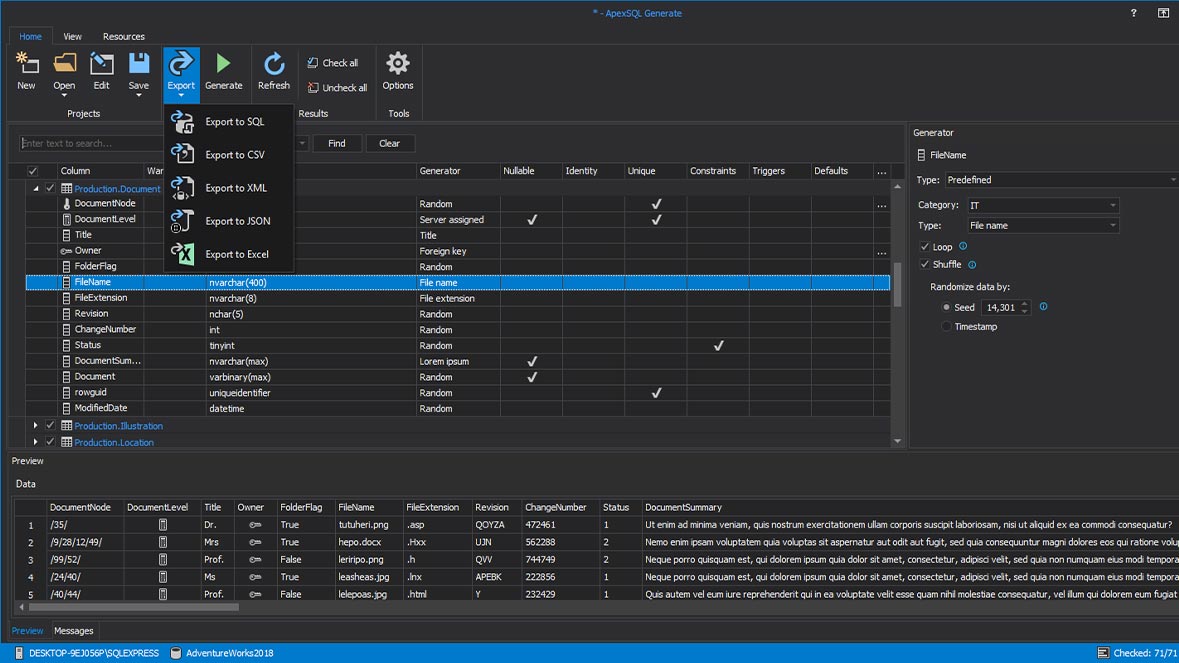Click the AdventureWorks2018 database icon
The image size is (1179, 663).
tap(176, 652)
